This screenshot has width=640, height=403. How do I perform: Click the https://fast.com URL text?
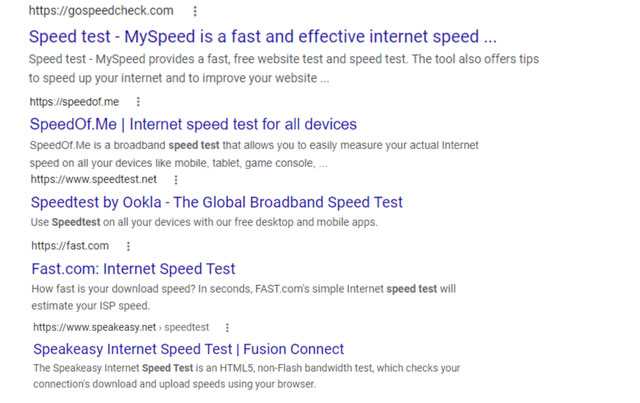[x=70, y=246]
